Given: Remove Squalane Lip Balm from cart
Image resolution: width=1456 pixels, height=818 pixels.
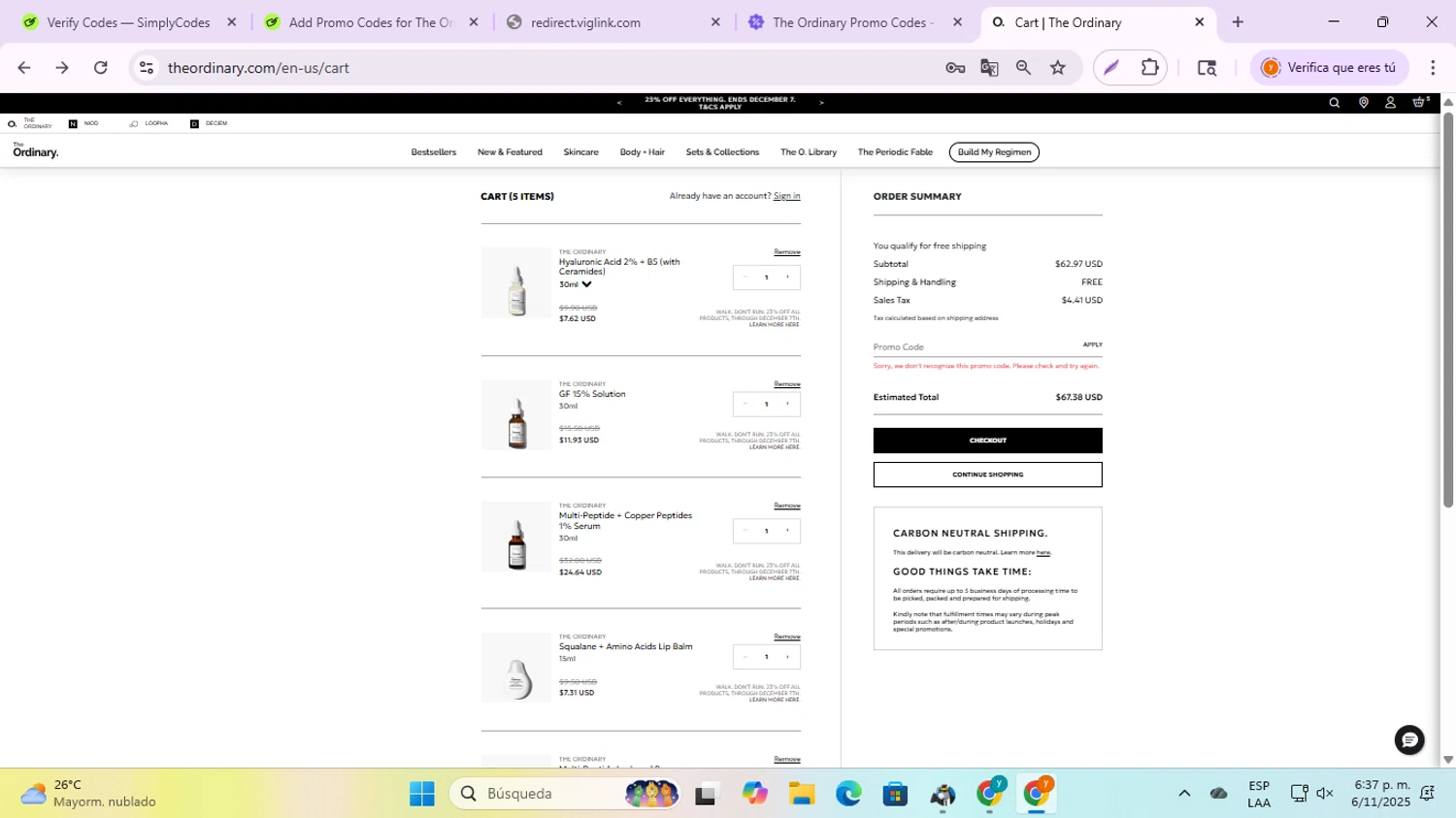Looking at the screenshot, I should pyautogui.click(x=787, y=637).
